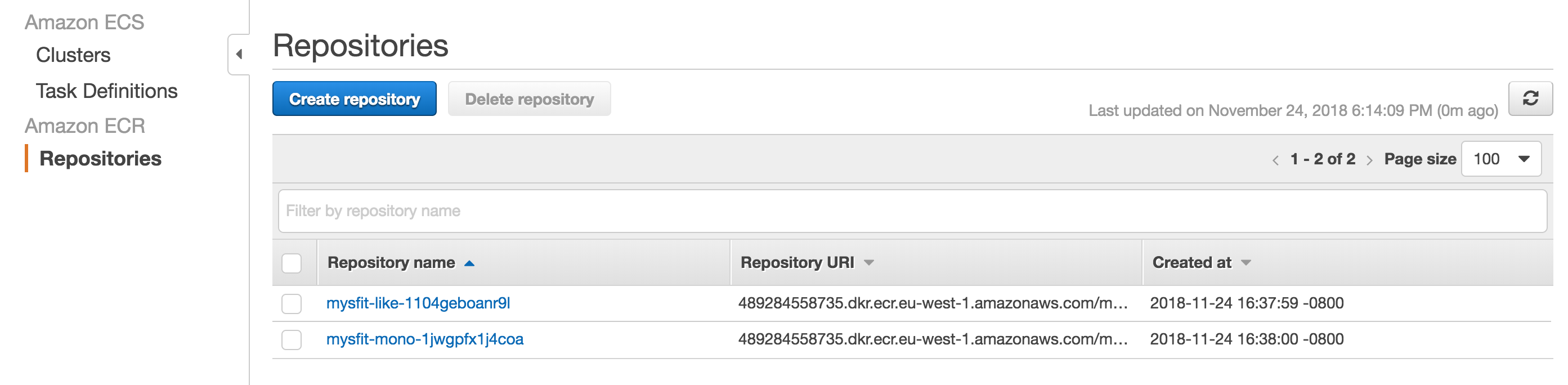This screenshot has width=1568, height=385.
Task: Sort by Repository URI arrow
Action: 869,262
